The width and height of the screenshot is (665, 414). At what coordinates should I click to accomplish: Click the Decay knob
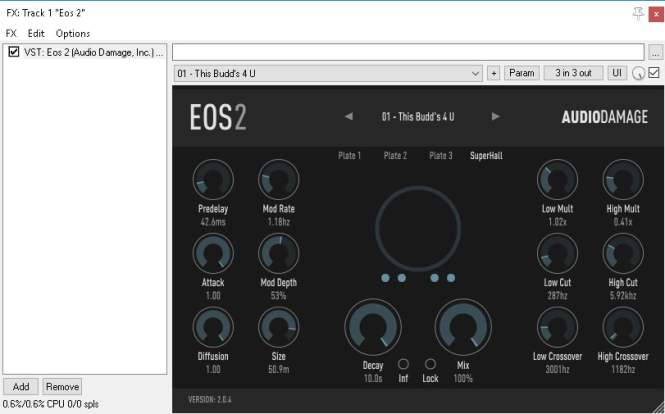point(373,327)
